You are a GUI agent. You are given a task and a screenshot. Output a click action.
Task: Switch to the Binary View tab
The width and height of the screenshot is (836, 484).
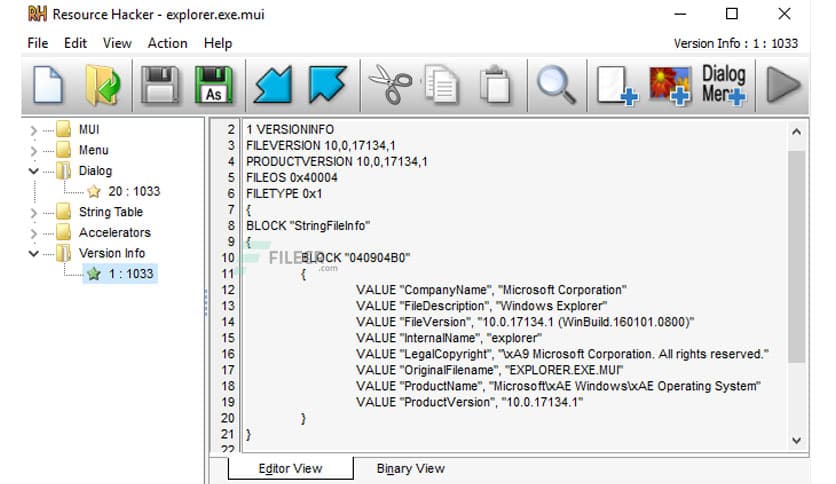(x=410, y=468)
